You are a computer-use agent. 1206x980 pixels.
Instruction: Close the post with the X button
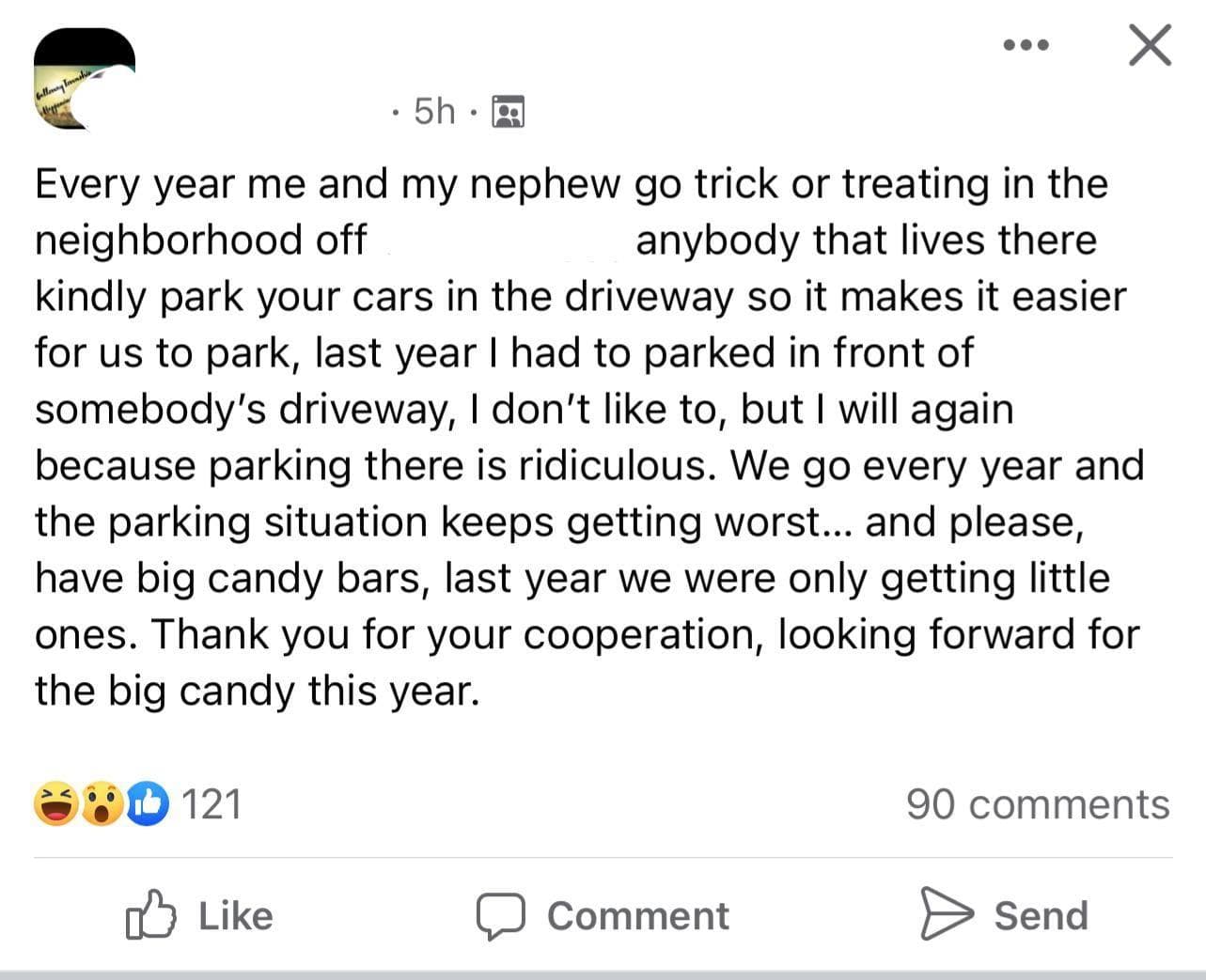click(x=1150, y=45)
